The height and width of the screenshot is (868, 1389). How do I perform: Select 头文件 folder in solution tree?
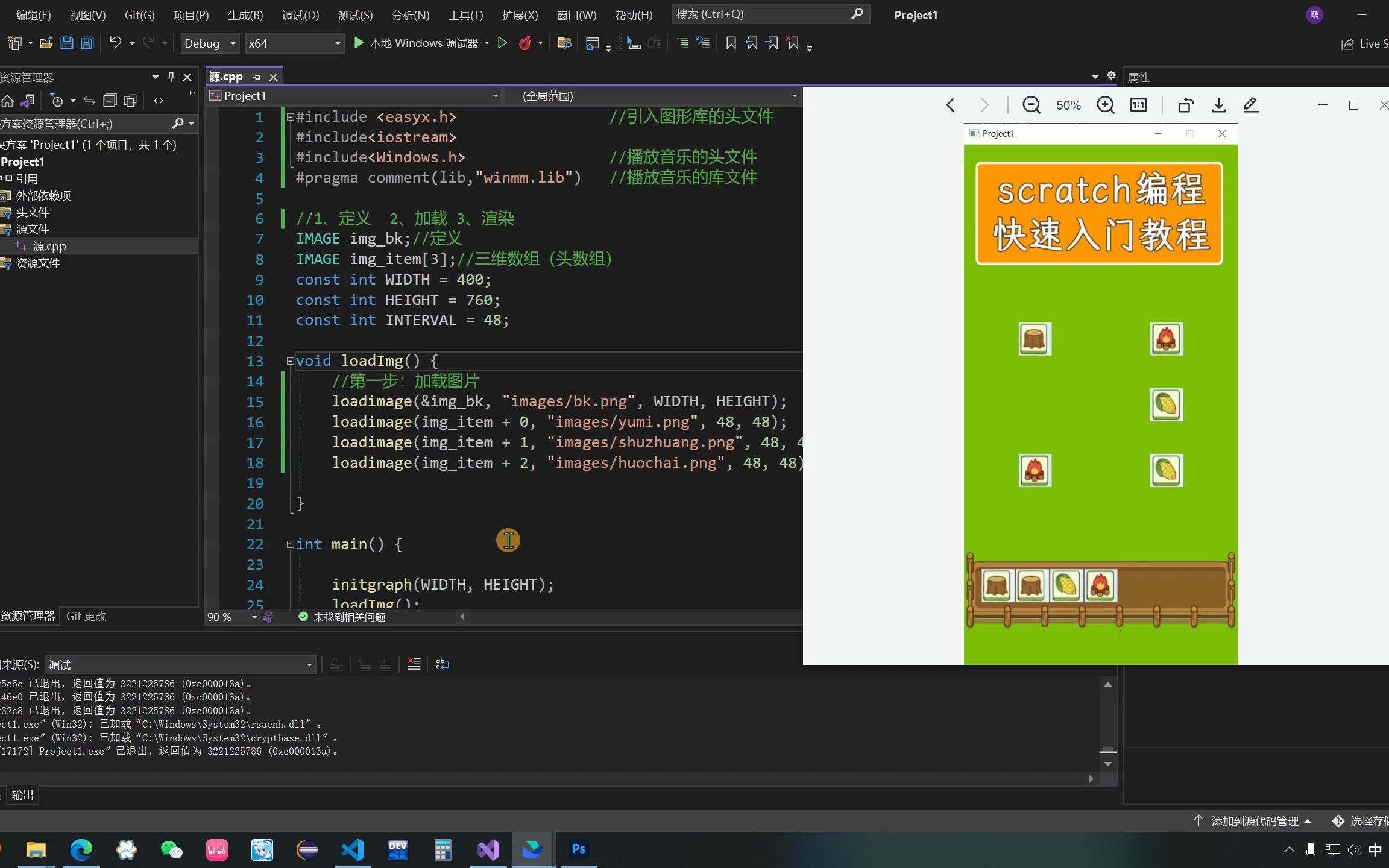pos(32,212)
